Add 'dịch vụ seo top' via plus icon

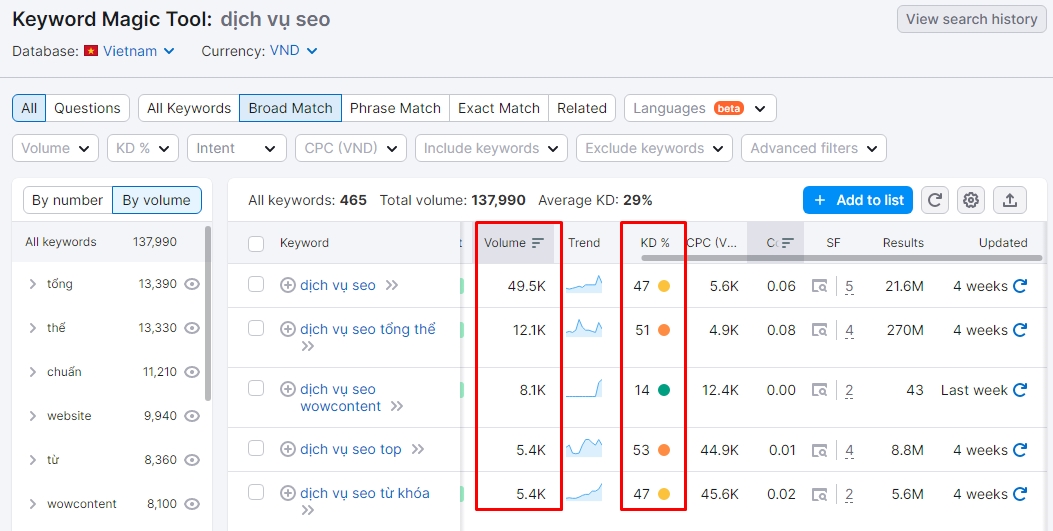point(287,449)
